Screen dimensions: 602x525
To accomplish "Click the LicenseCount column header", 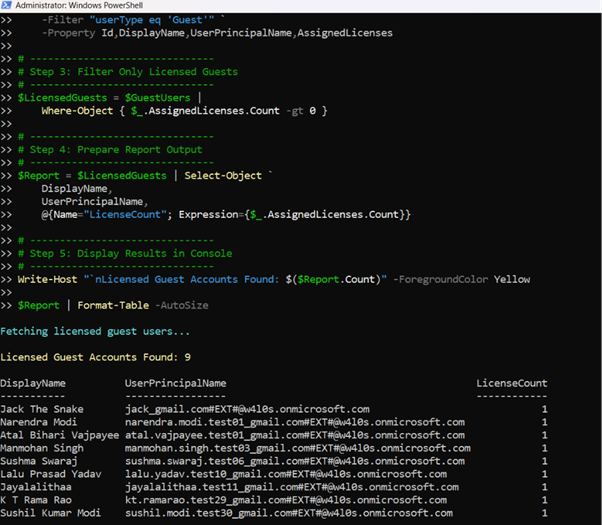I will tap(512, 383).
